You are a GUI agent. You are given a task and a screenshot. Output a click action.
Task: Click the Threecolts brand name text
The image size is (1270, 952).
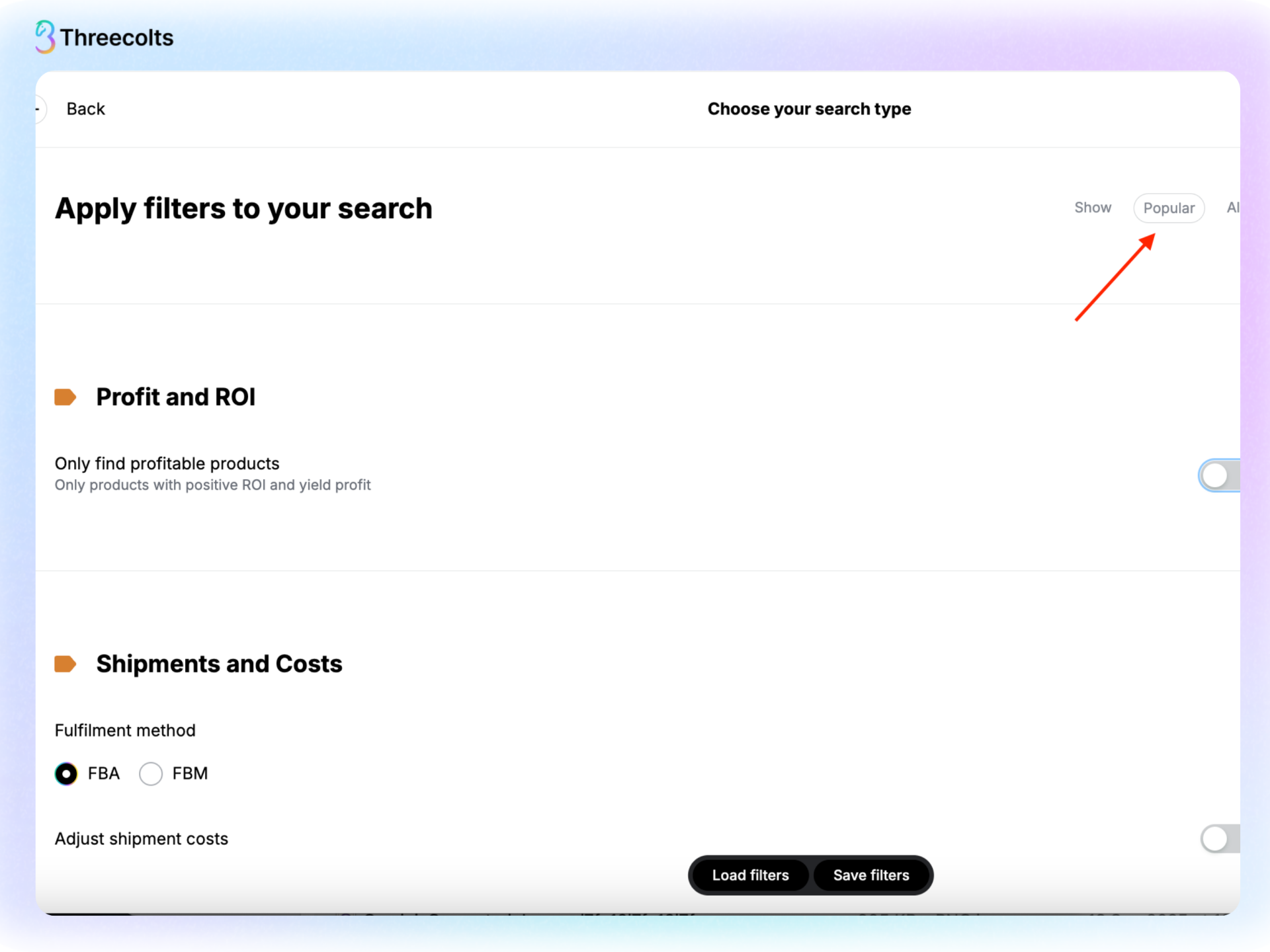coord(116,38)
